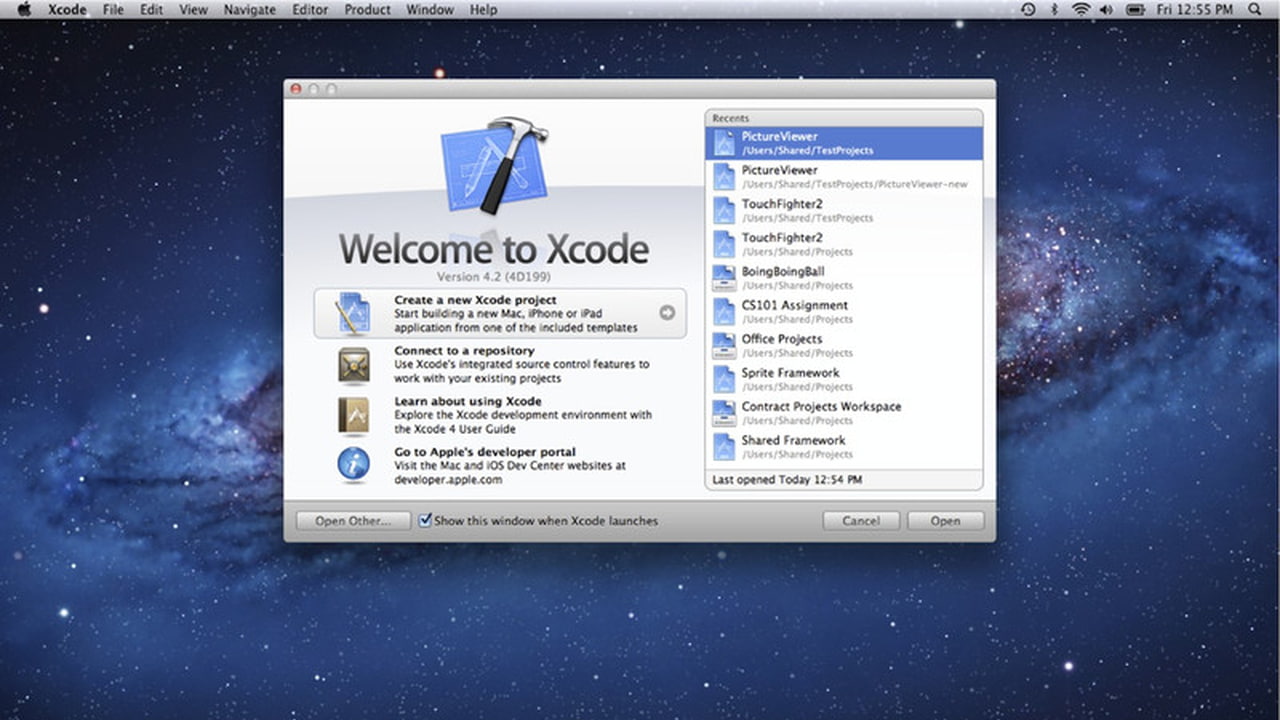Open the Edit menu
1280x720 pixels.
pyautogui.click(x=151, y=9)
